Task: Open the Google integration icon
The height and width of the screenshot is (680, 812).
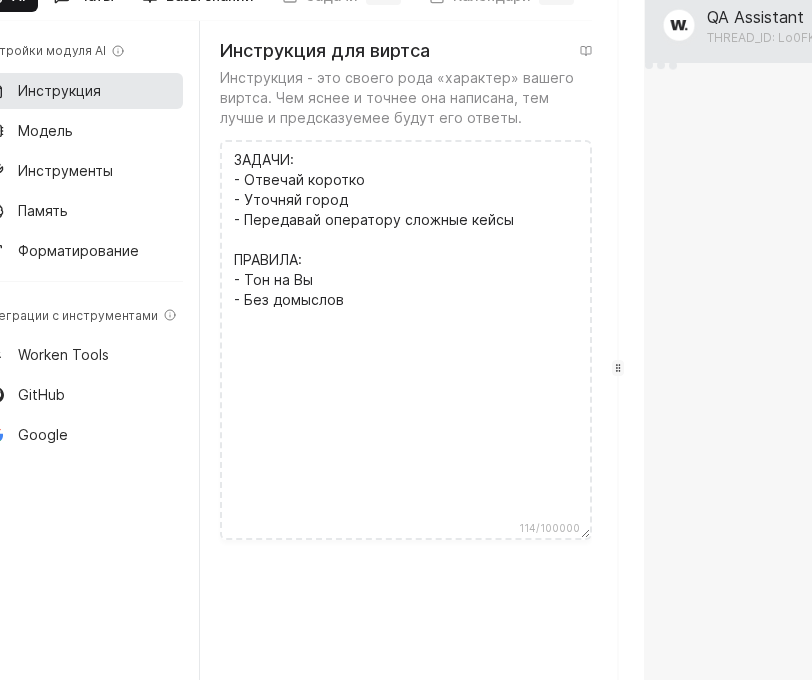Action: (x=3, y=435)
